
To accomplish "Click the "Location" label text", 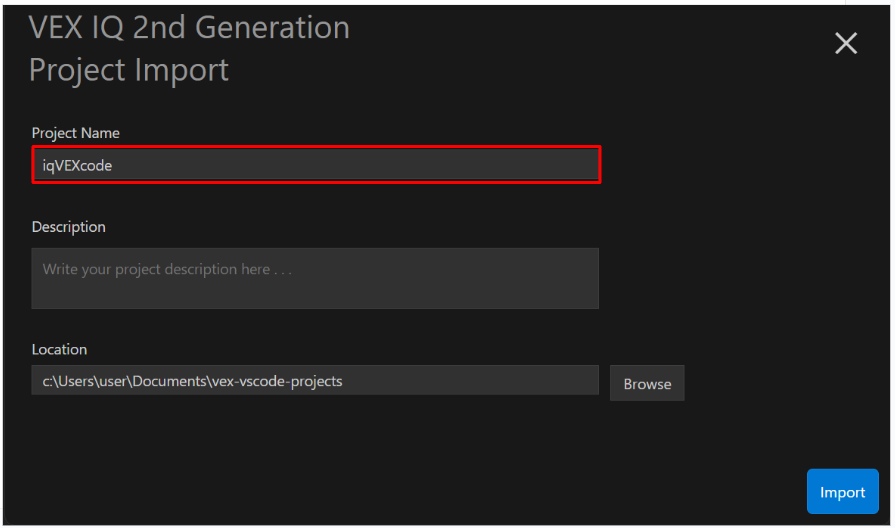I will click(59, 349).
